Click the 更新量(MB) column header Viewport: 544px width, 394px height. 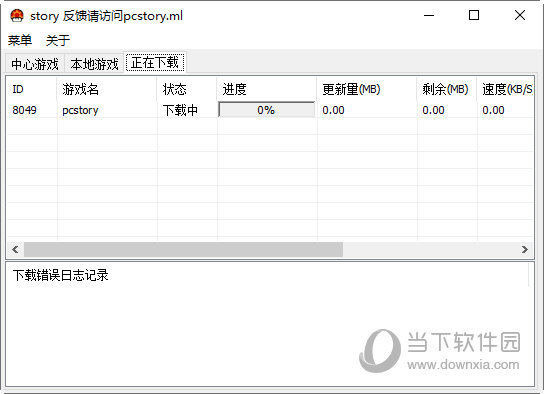[x=367, y=89]
